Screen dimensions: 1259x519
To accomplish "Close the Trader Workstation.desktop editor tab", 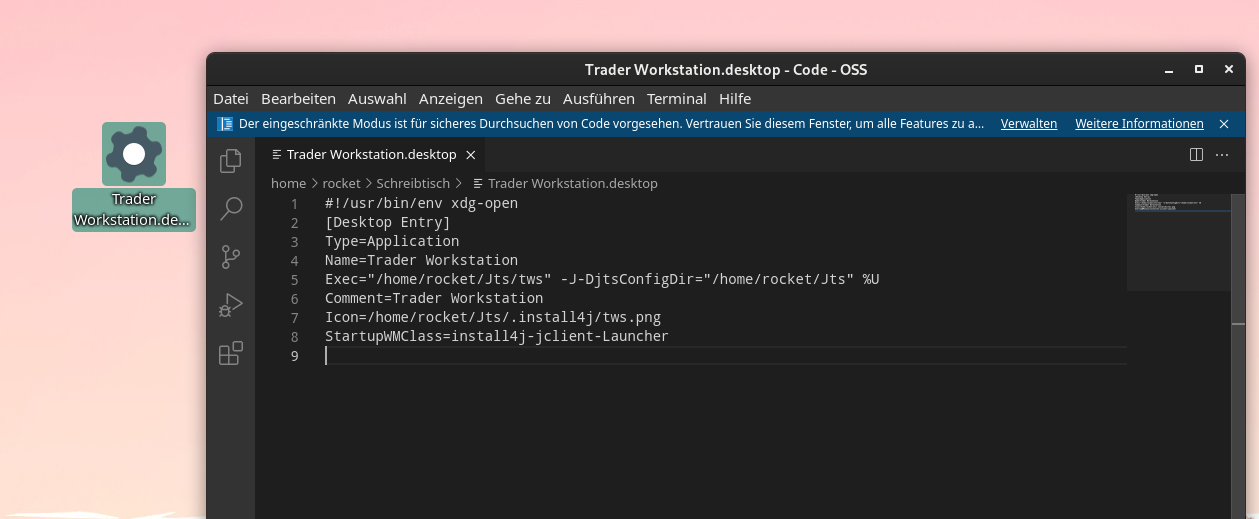I will 471,155.
